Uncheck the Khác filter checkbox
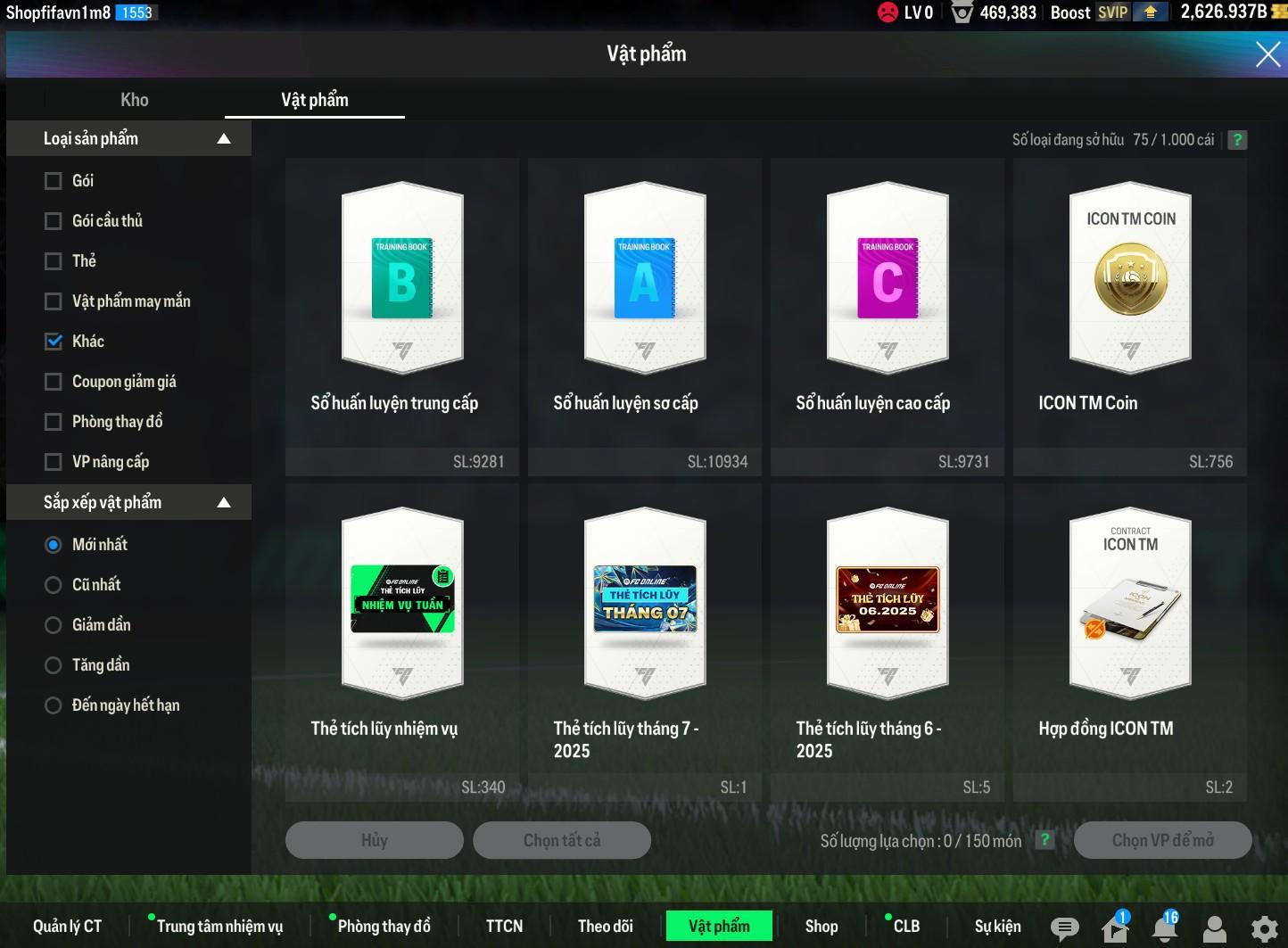Screen dimensions: 1288x948 54,342
